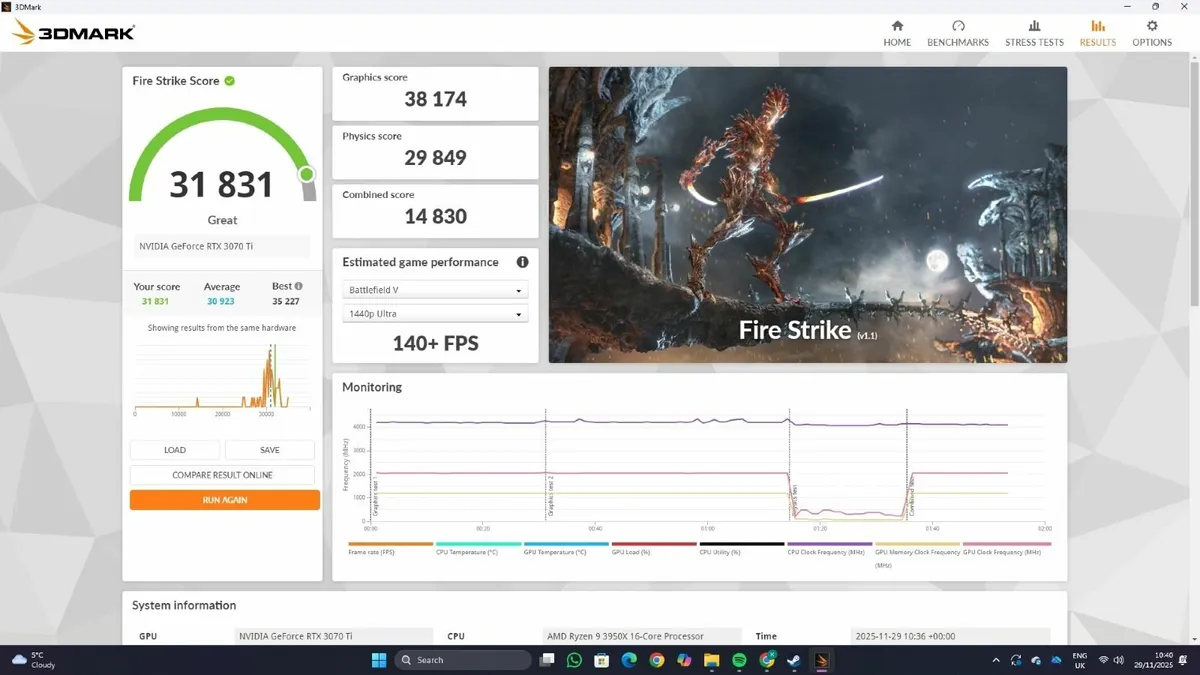The image size is (1200, 675).
Task: Click the Benchmarks gauge icon
Action: coord(958,30)
